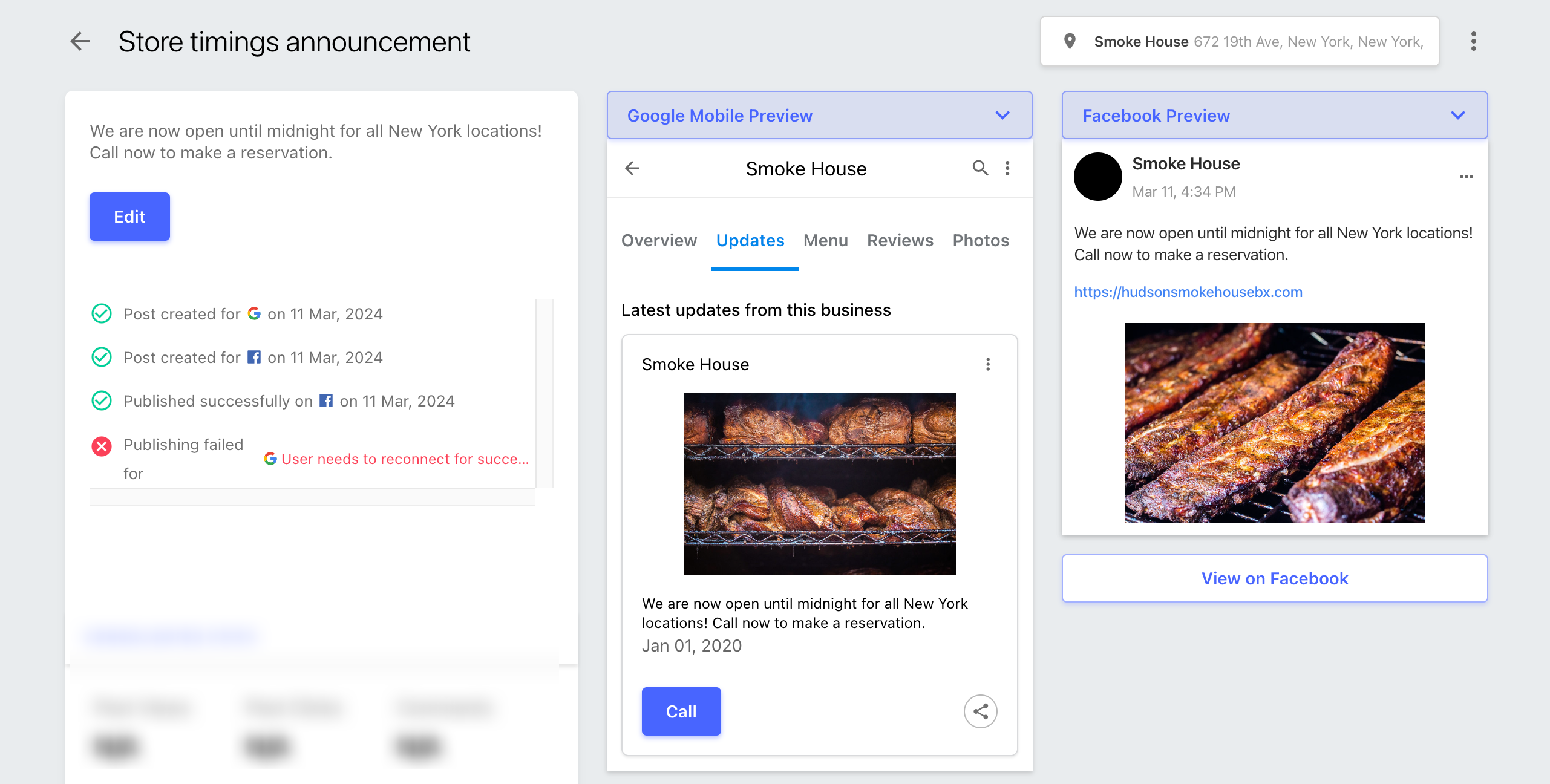This screenshot has height=784, width=1550.
Task: Switch to the Photos tab
Action: [x=981, y=240]
